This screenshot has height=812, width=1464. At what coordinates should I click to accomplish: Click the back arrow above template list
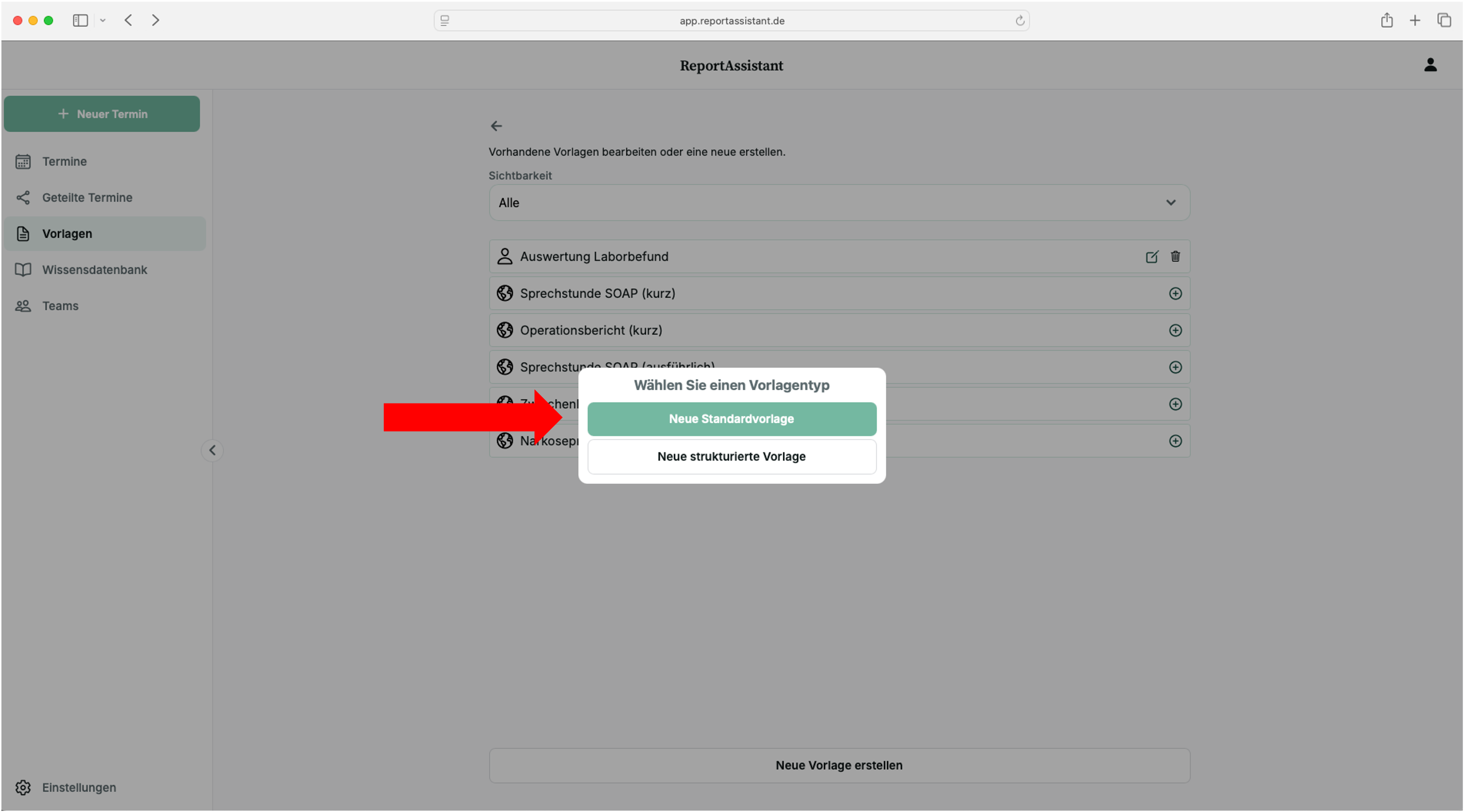click(496, 126)
